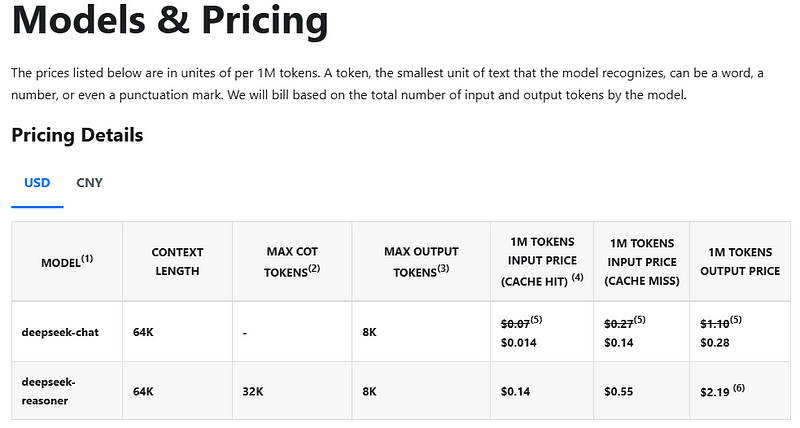Click the Pricing Details subheading

pos(77,135)
